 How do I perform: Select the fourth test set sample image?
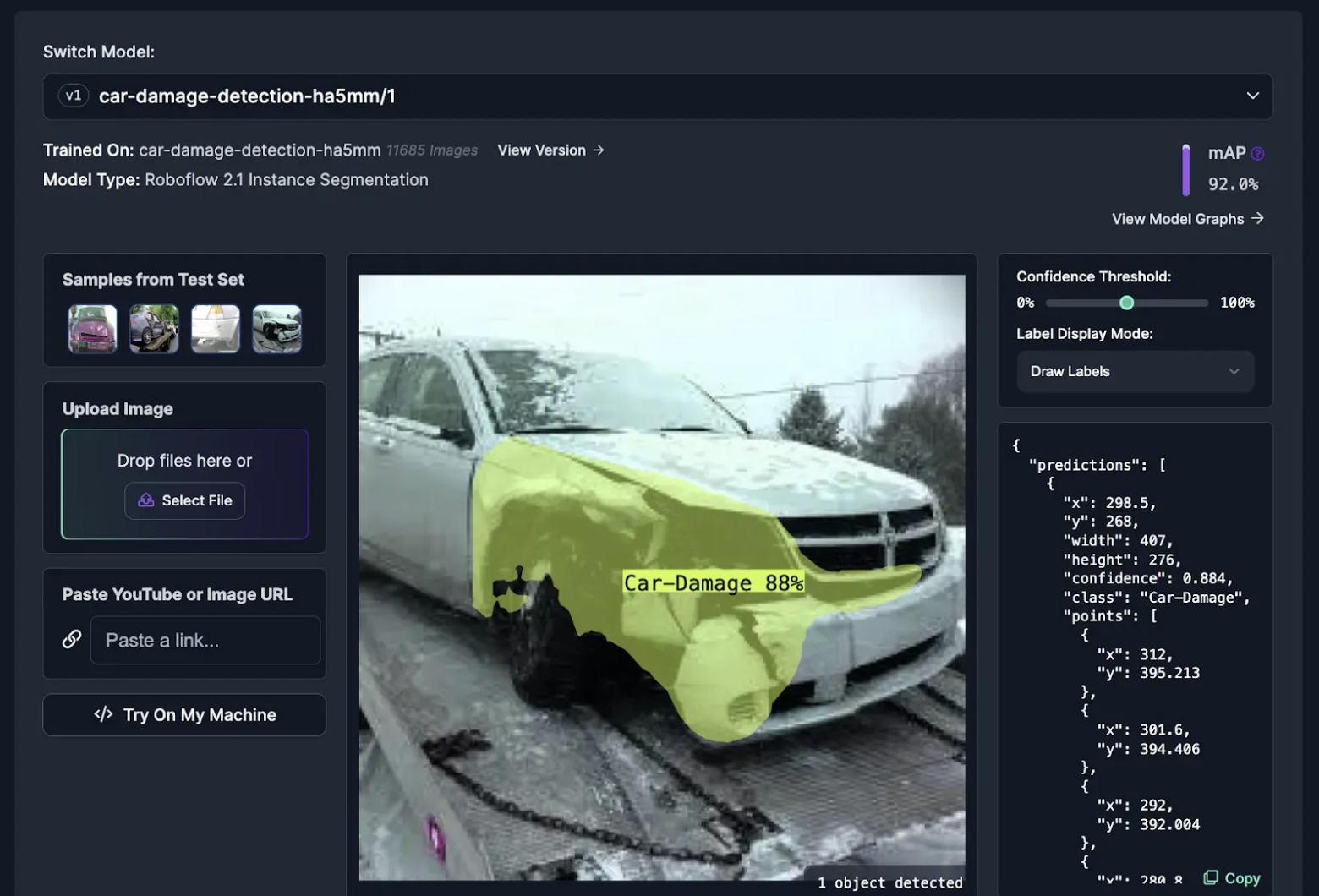point(276,329)
